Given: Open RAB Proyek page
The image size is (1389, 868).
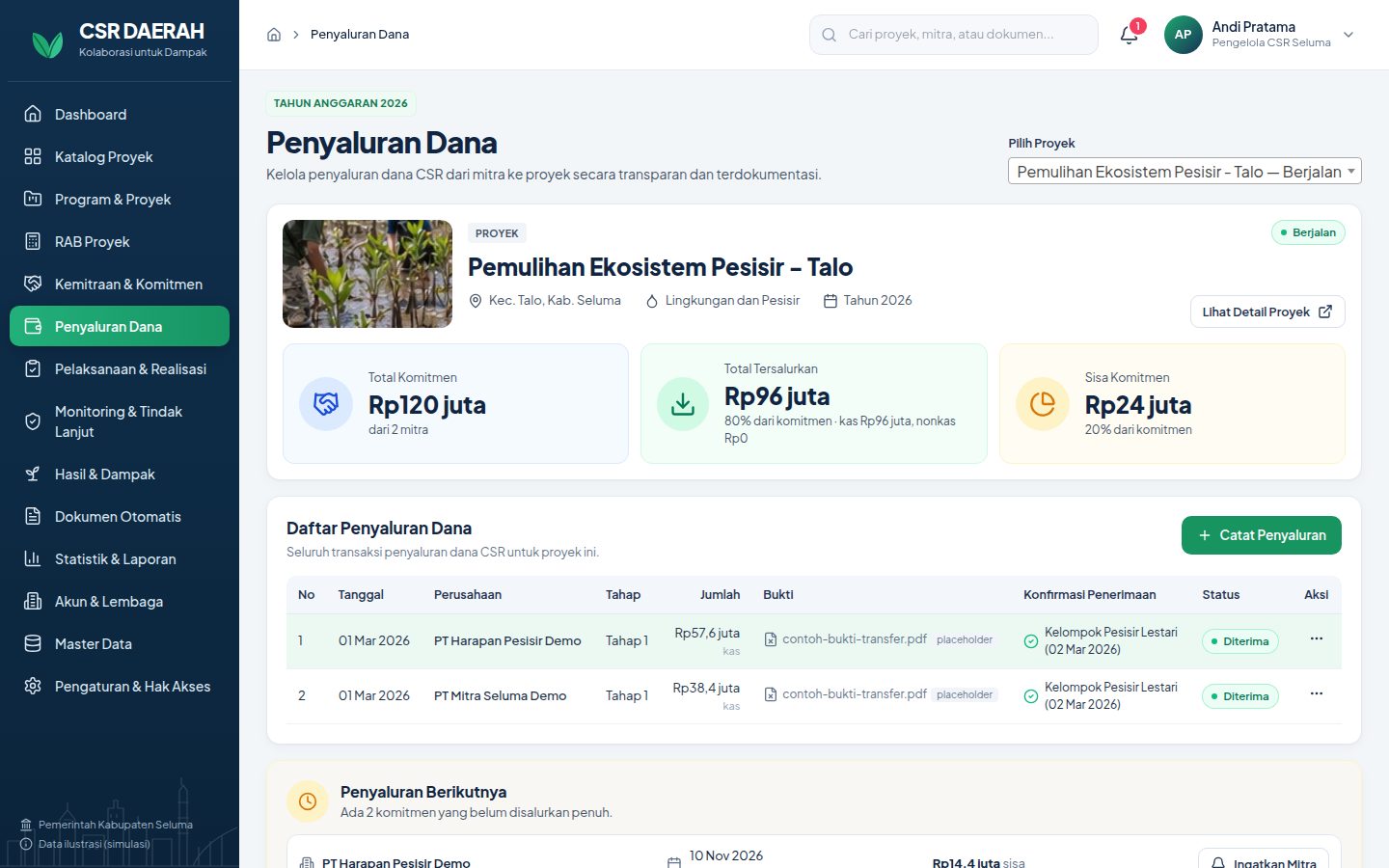Looking at the screenshot, I should pos(120,242).
